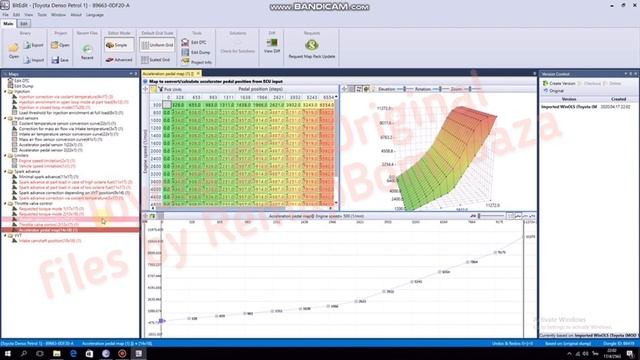Screen dimensions: 640x360
Task: Open Injection correction via coolant temperature map
Action: point(66,97)
